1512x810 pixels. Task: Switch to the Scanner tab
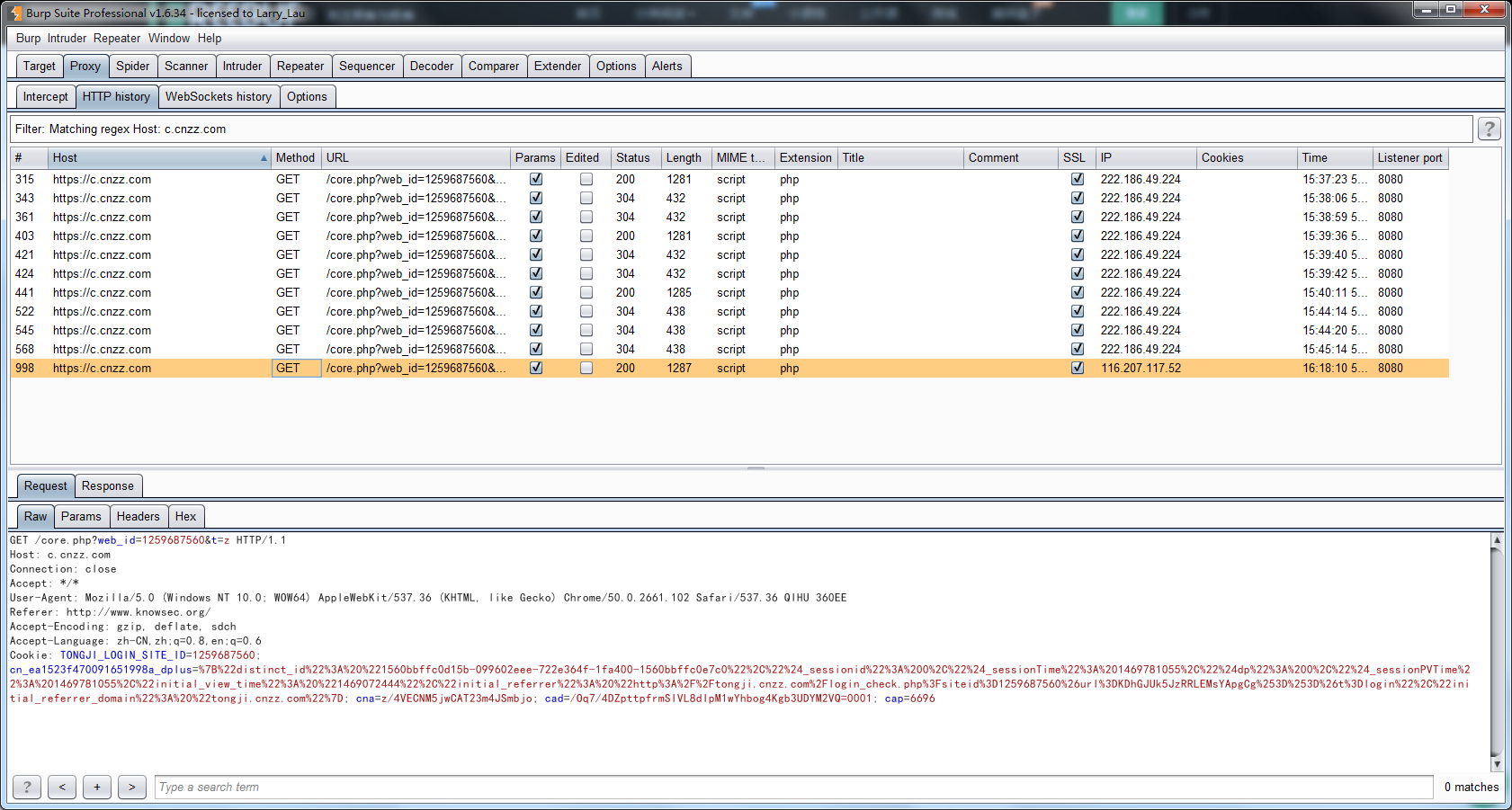186,66
